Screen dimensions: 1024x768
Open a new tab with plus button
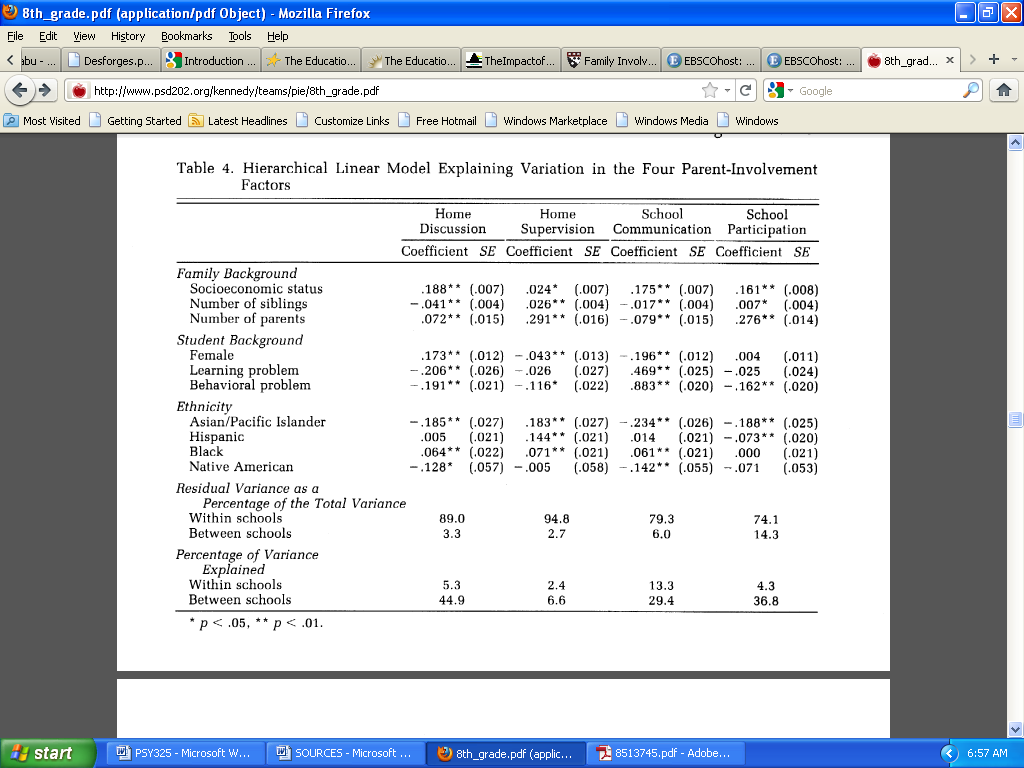tap(993, 60)
